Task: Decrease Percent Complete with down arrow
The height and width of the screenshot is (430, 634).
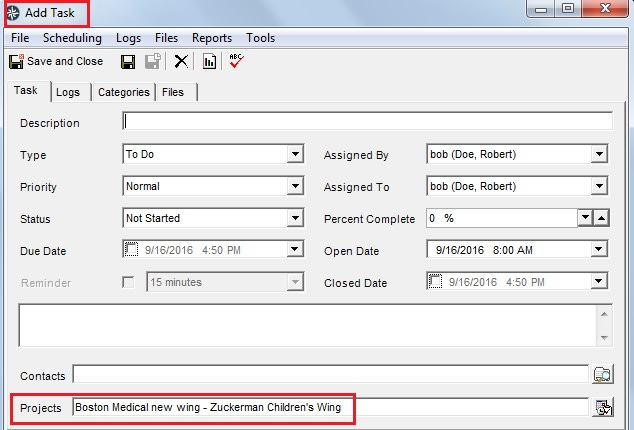Action: point(585,218)
